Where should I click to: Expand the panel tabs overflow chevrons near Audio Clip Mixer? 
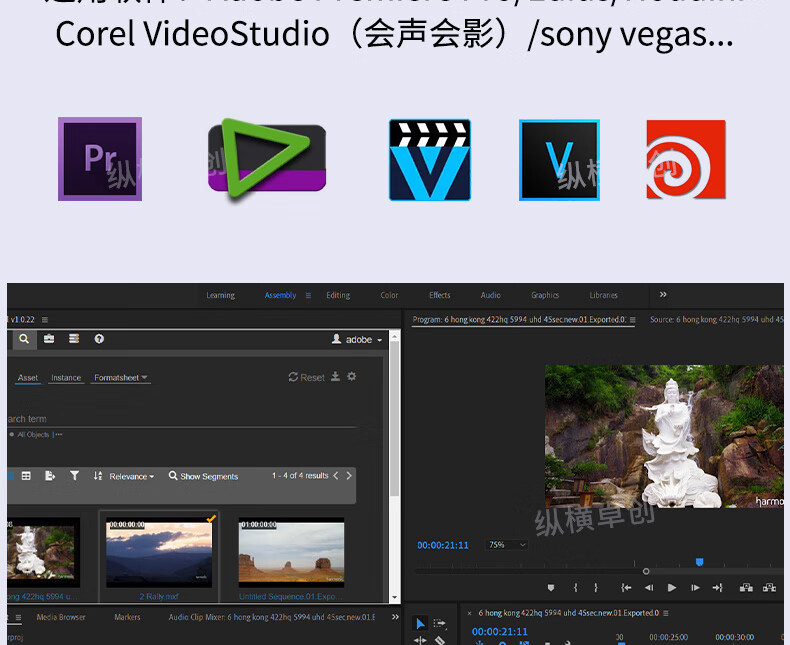(x=395, y=617)
